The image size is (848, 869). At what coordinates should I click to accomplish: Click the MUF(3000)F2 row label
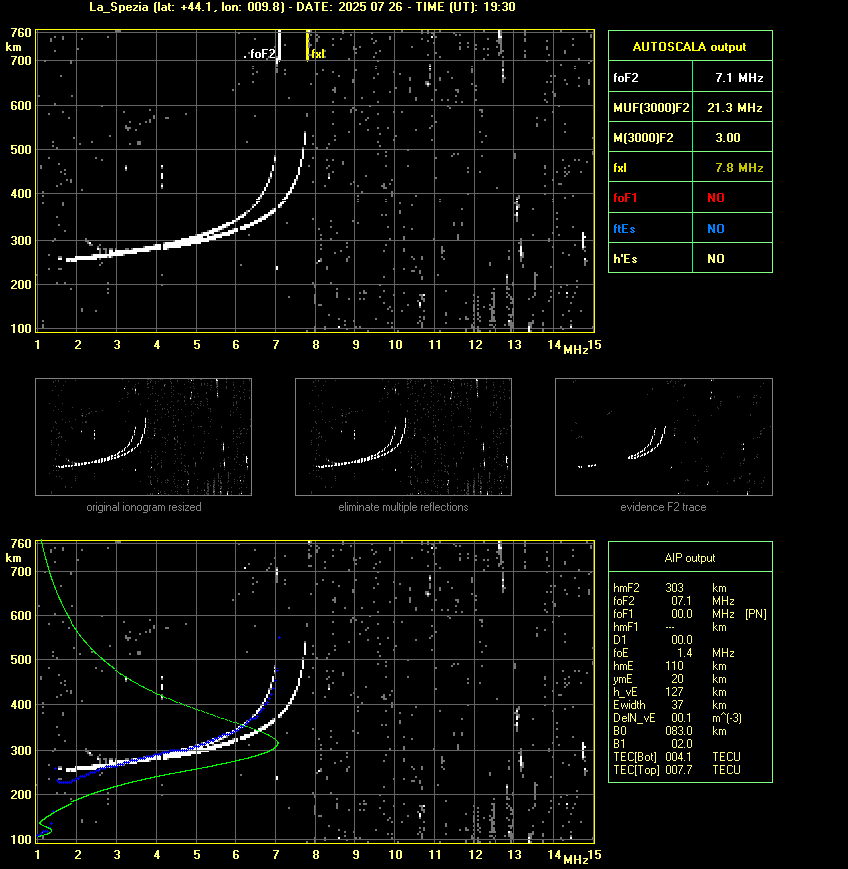click(x=651, y=108)
